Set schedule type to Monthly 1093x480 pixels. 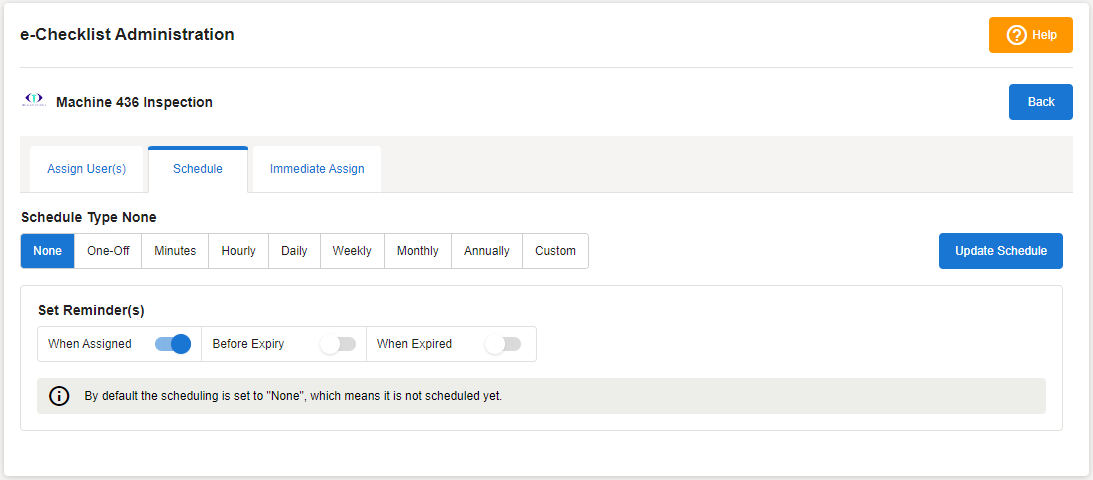tap(418, 251)
